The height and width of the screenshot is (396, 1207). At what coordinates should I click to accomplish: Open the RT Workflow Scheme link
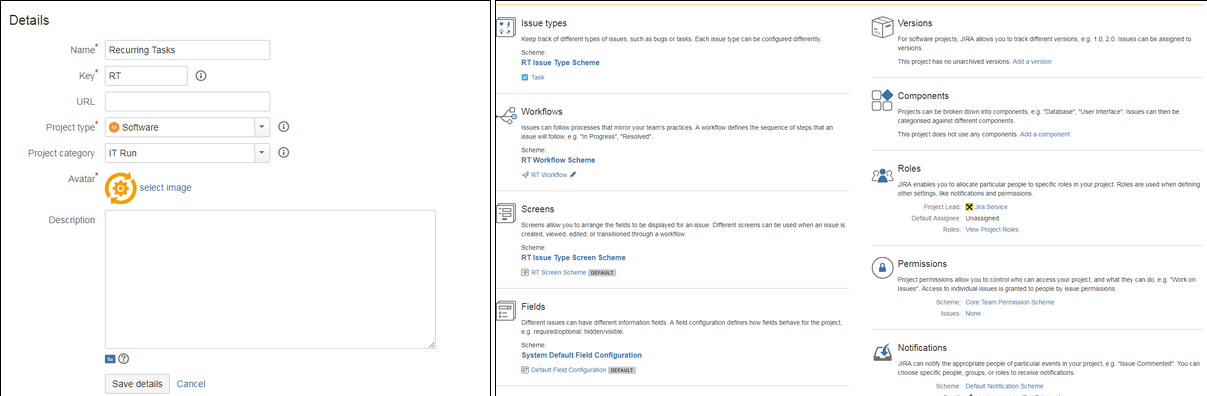tap(558, 160)
